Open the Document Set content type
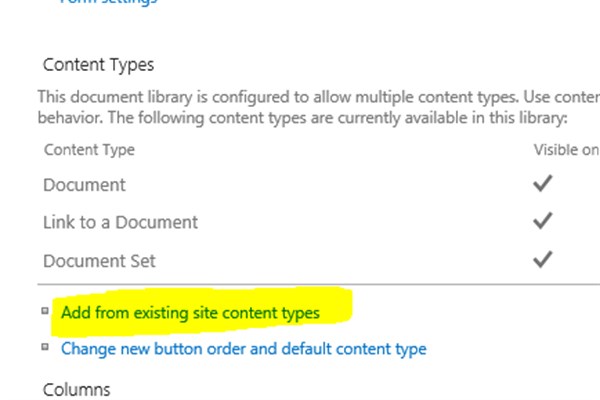Viewport: 600px width, 400px height. 100,259
